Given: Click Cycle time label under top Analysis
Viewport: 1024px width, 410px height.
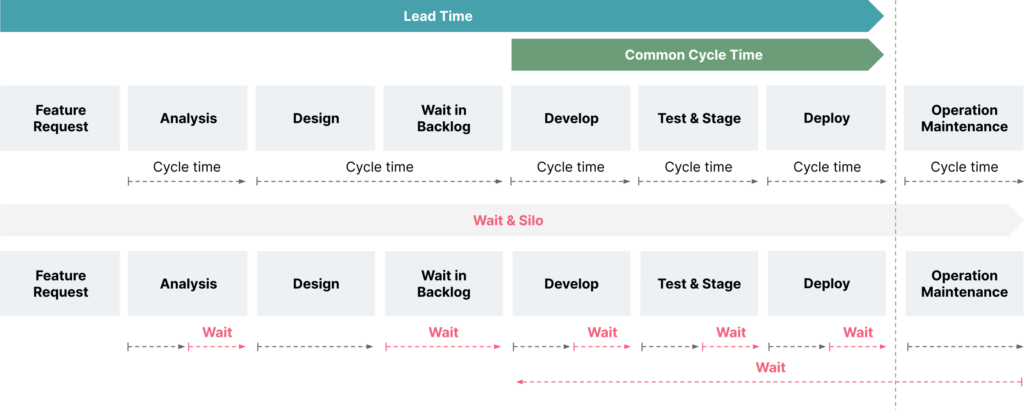Looking at the screenshot, I should 187,167.
